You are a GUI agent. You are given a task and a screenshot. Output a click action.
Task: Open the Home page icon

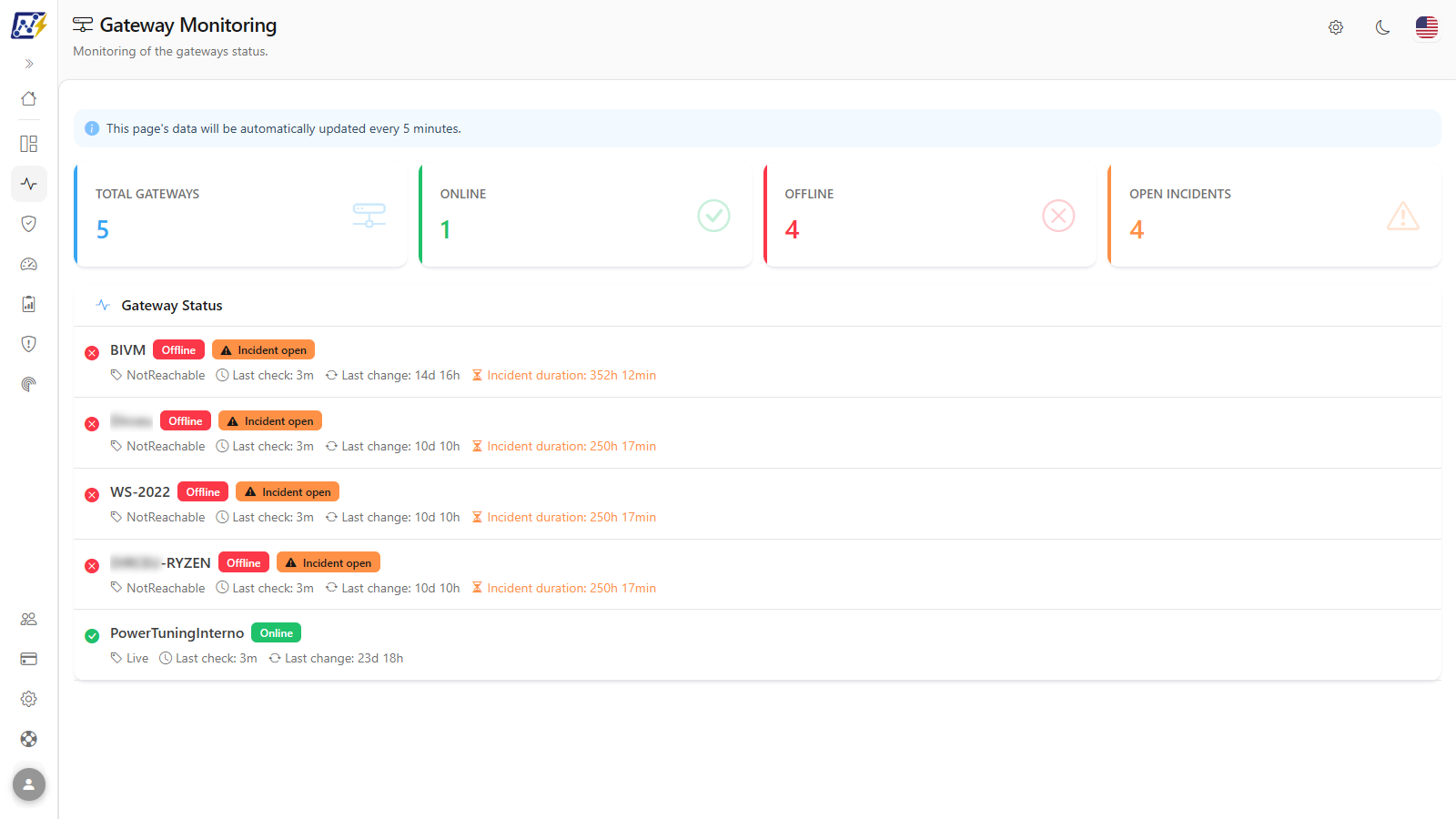pos(29,98)
